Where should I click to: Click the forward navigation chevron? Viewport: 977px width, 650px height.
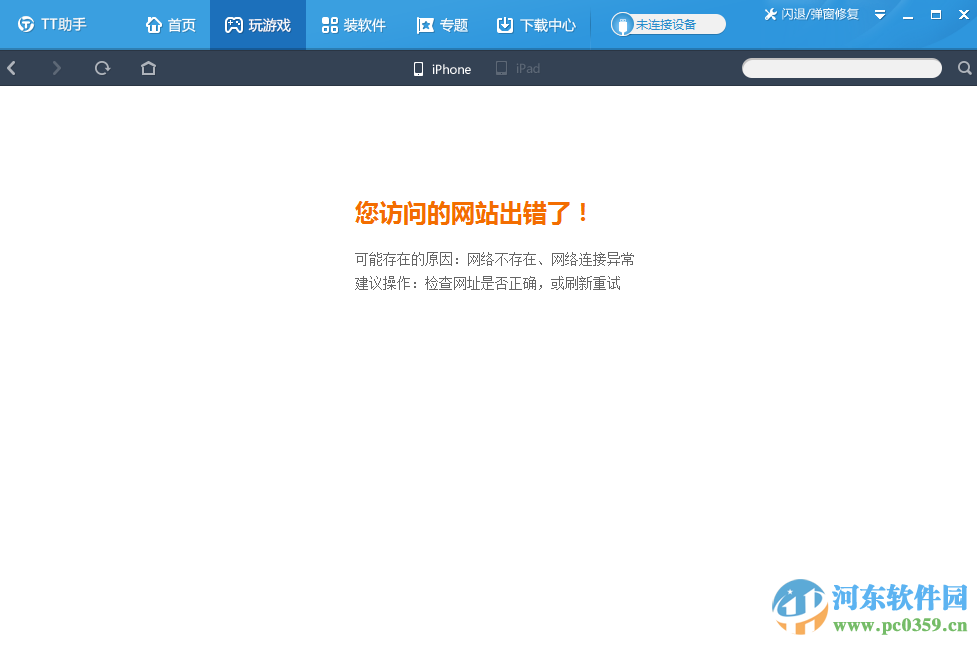[x=57, y=68]
